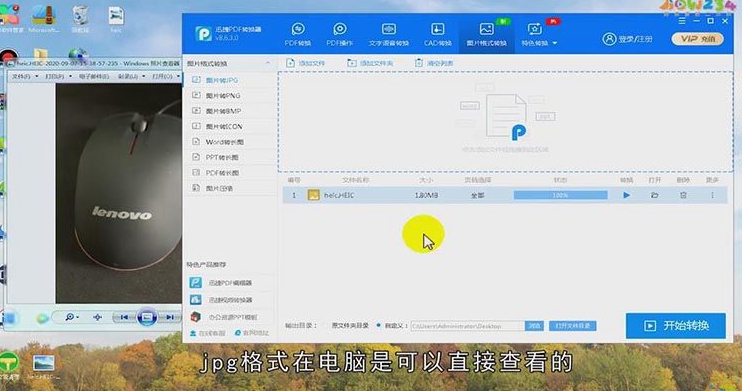This screenshot has height=391, width=742.
Task: Open 刻录(U) menu in Photo Viewer
Action: pos(131,76)
